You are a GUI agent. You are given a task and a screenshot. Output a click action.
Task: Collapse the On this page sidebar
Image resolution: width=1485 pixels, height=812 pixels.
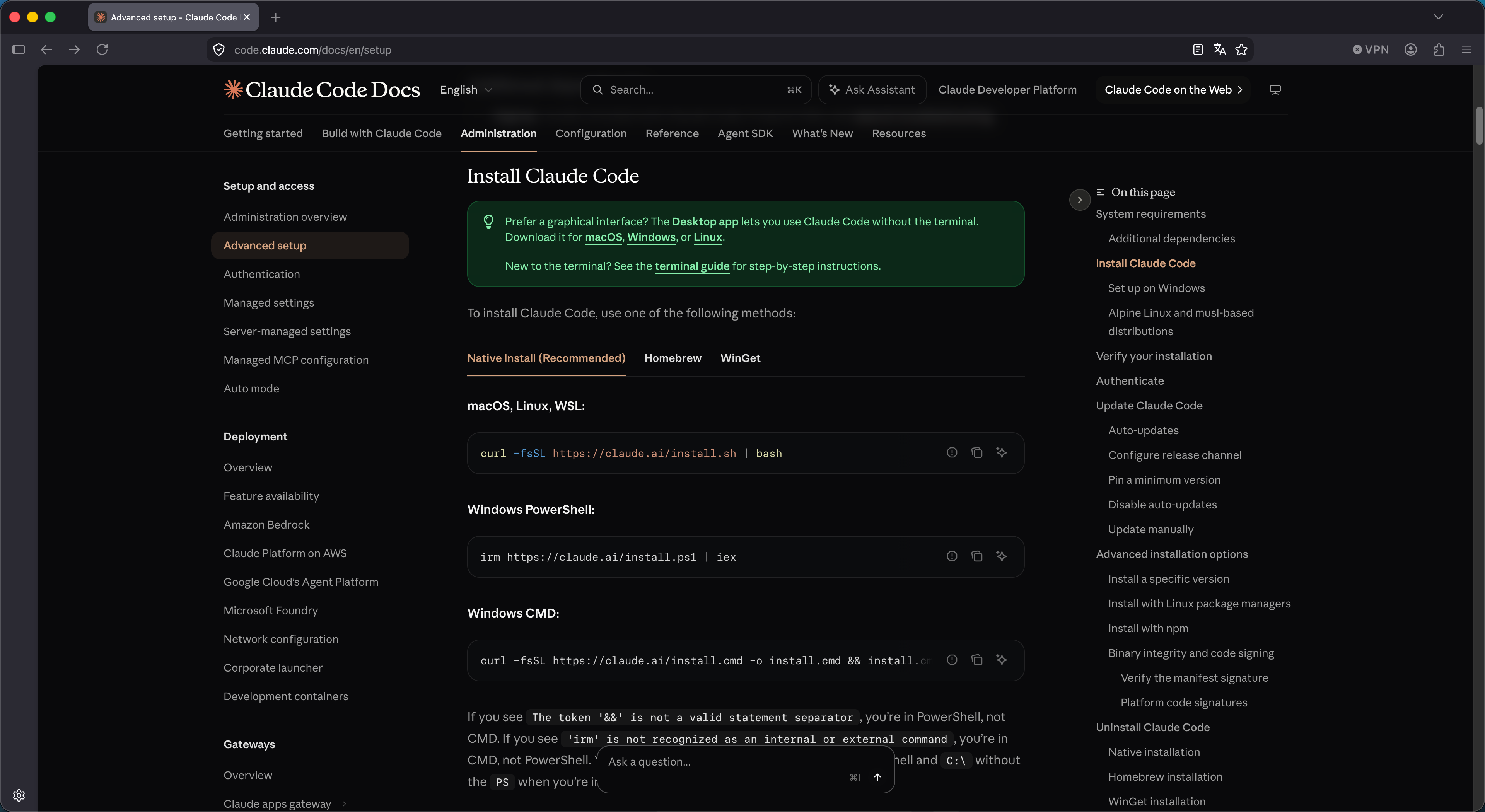coord(1079,200)
